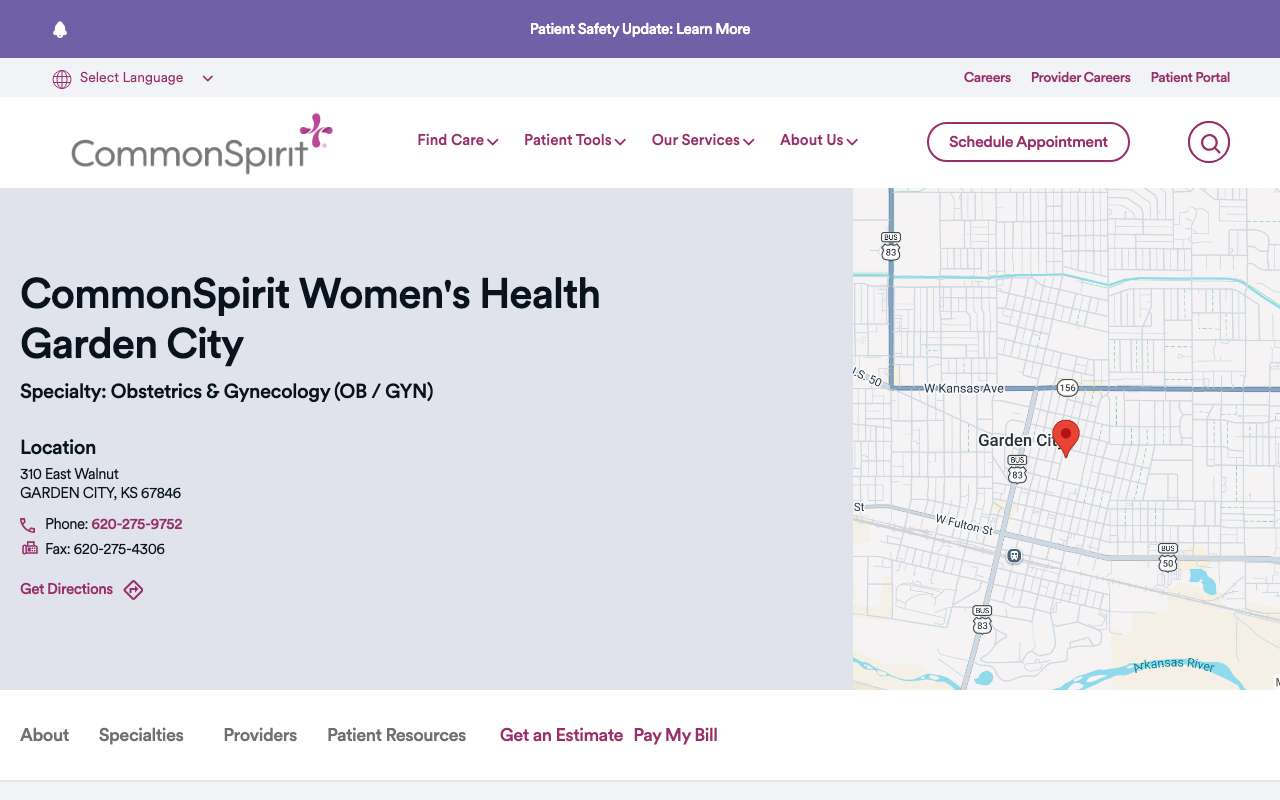The width and height of the screenshot is (1280, 800).
Task: Click the route 156 shield on map
Action: click(1067, 388)
